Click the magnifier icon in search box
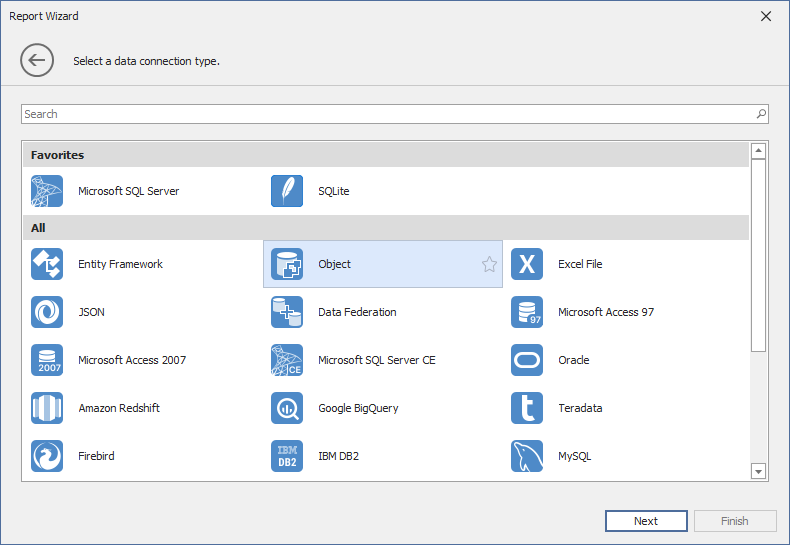790x545 pixels. click(x=761, y=114)
